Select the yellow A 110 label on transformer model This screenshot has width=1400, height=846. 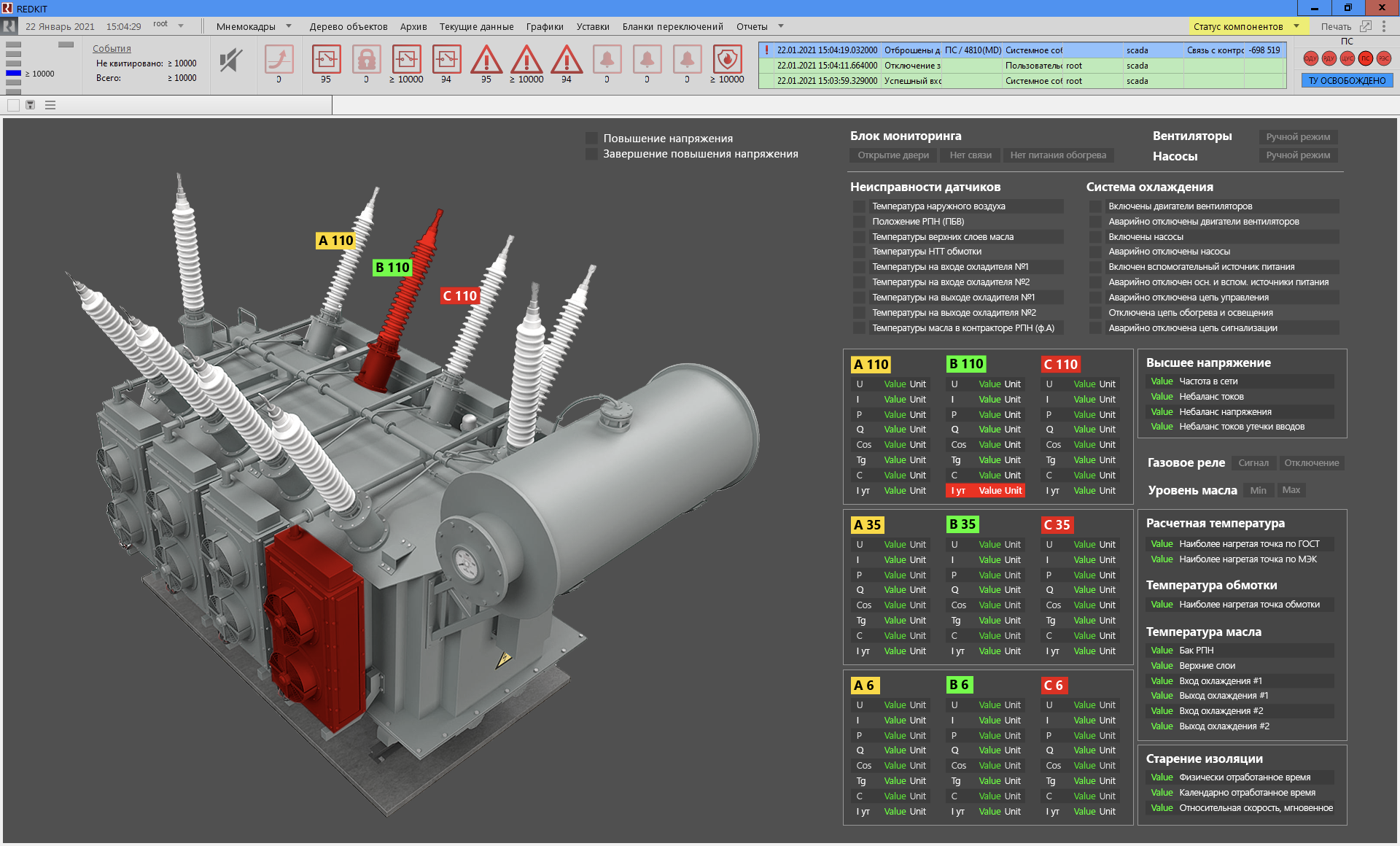tap(335, 241)
